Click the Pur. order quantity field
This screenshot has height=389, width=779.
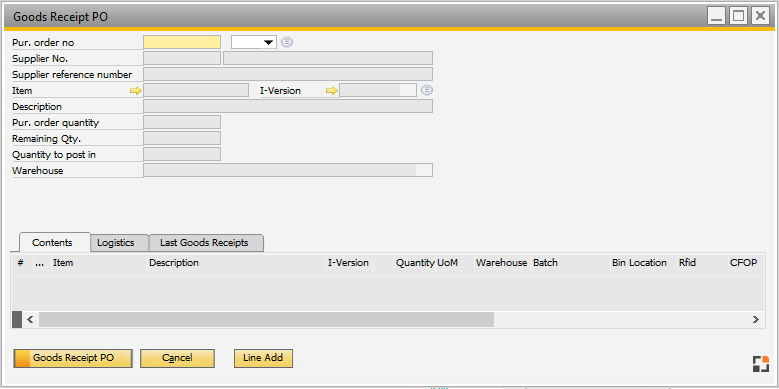182,122
